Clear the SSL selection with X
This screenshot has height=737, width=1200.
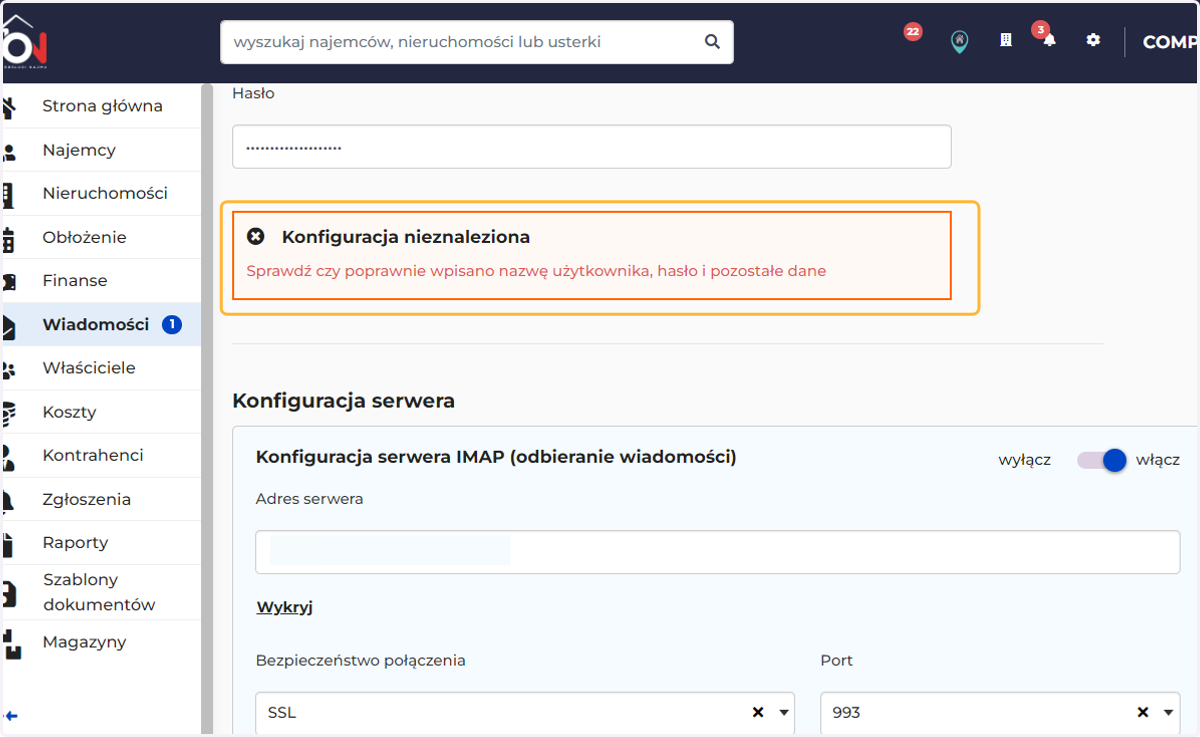[x=758, y=713]
